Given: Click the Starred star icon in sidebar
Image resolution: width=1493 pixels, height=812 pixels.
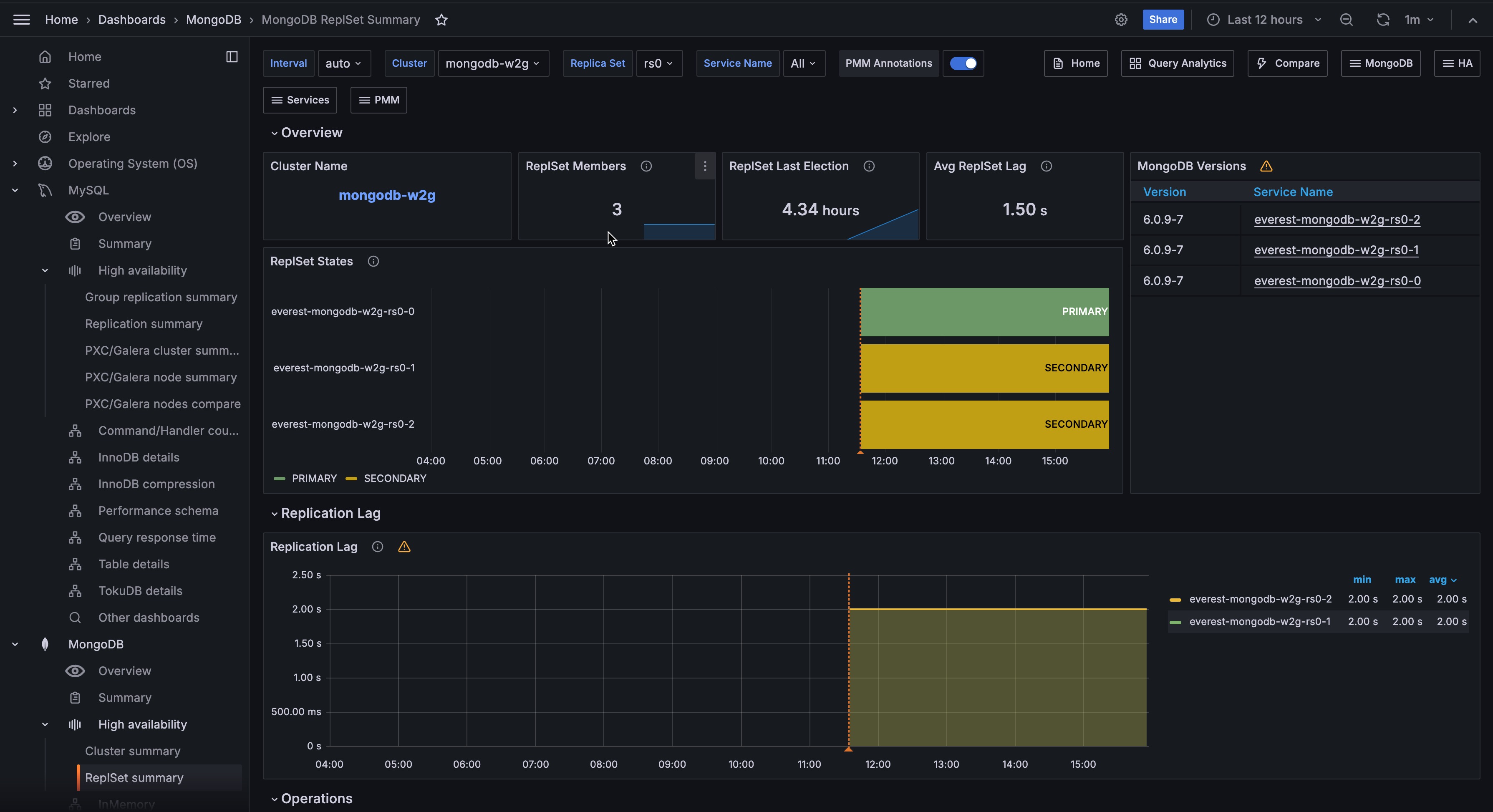Looking at the screenshot, I should (x=45, y=83).
